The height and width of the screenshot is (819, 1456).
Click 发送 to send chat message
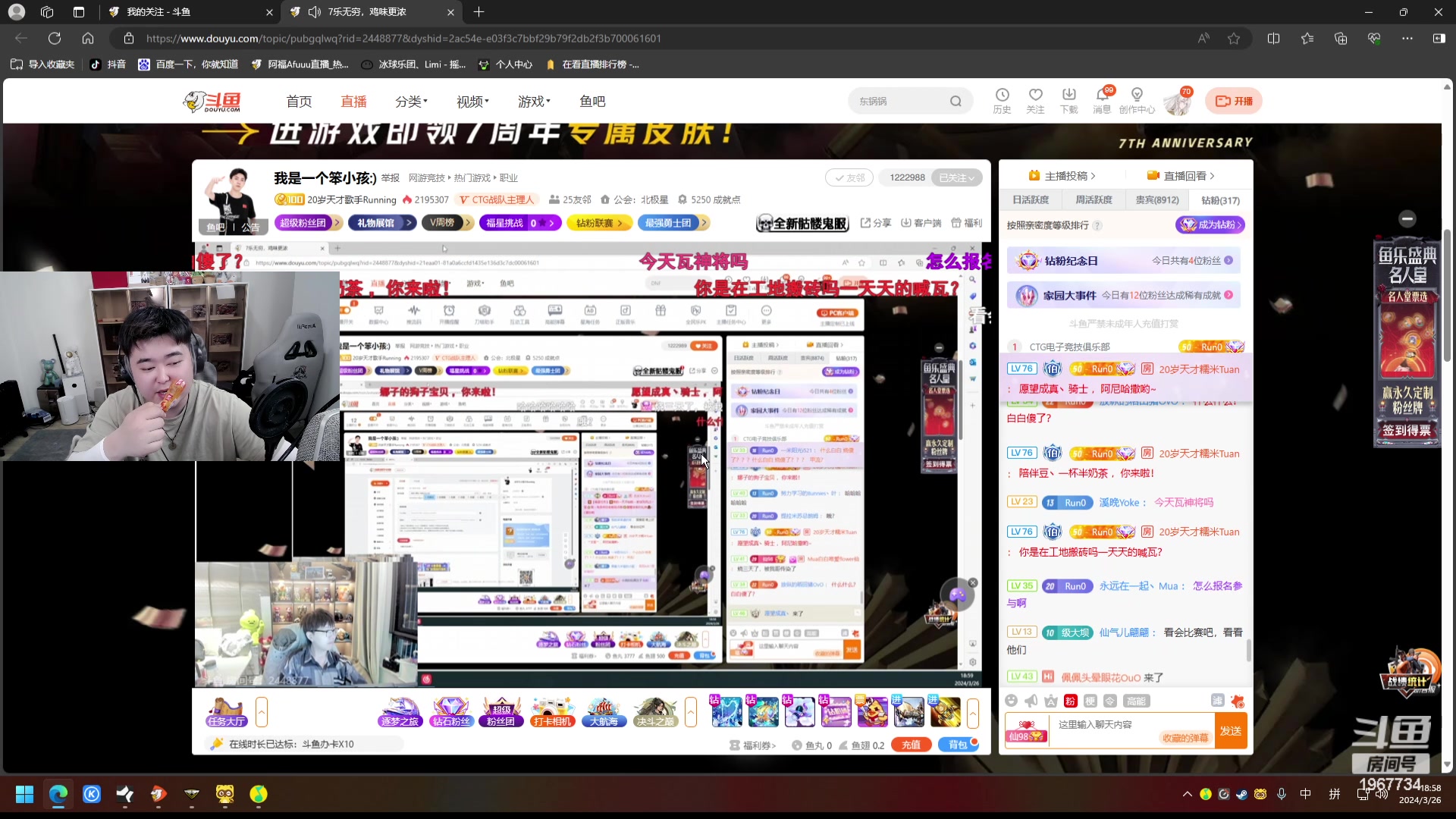pos(1231,731)
